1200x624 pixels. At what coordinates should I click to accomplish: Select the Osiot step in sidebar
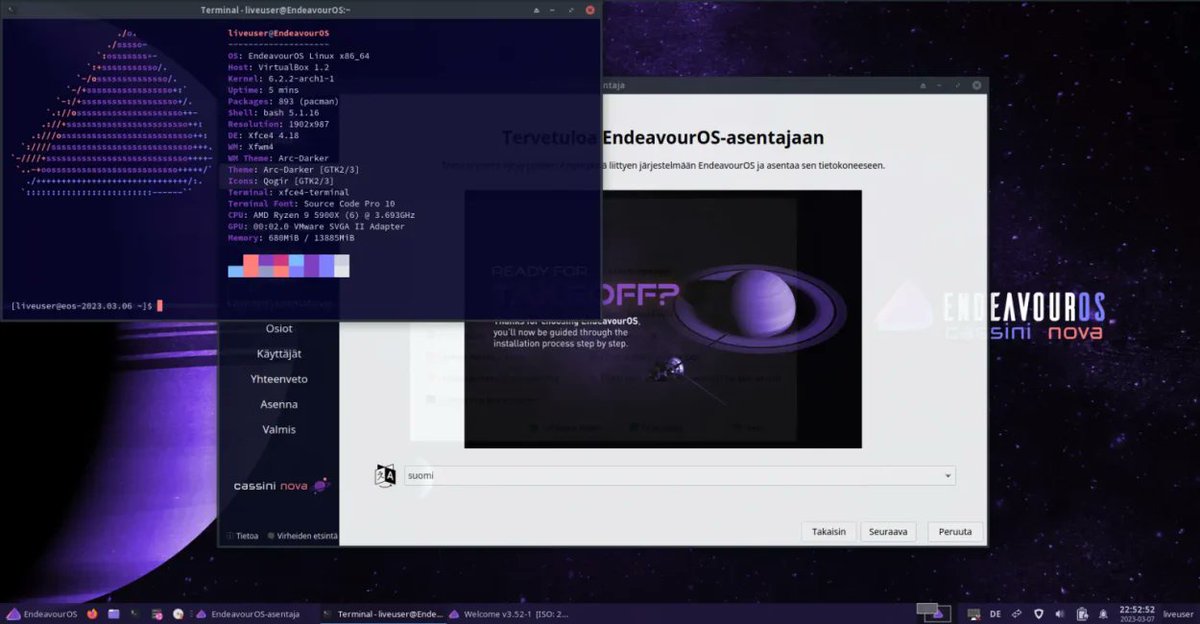tap(279, 329)
